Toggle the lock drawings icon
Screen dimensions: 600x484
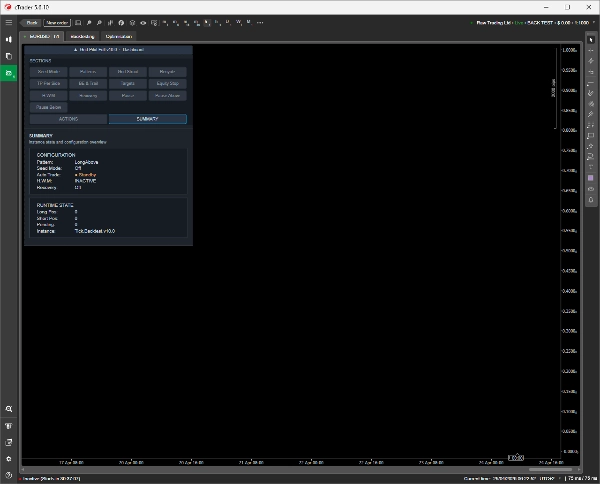pos(591,200)
